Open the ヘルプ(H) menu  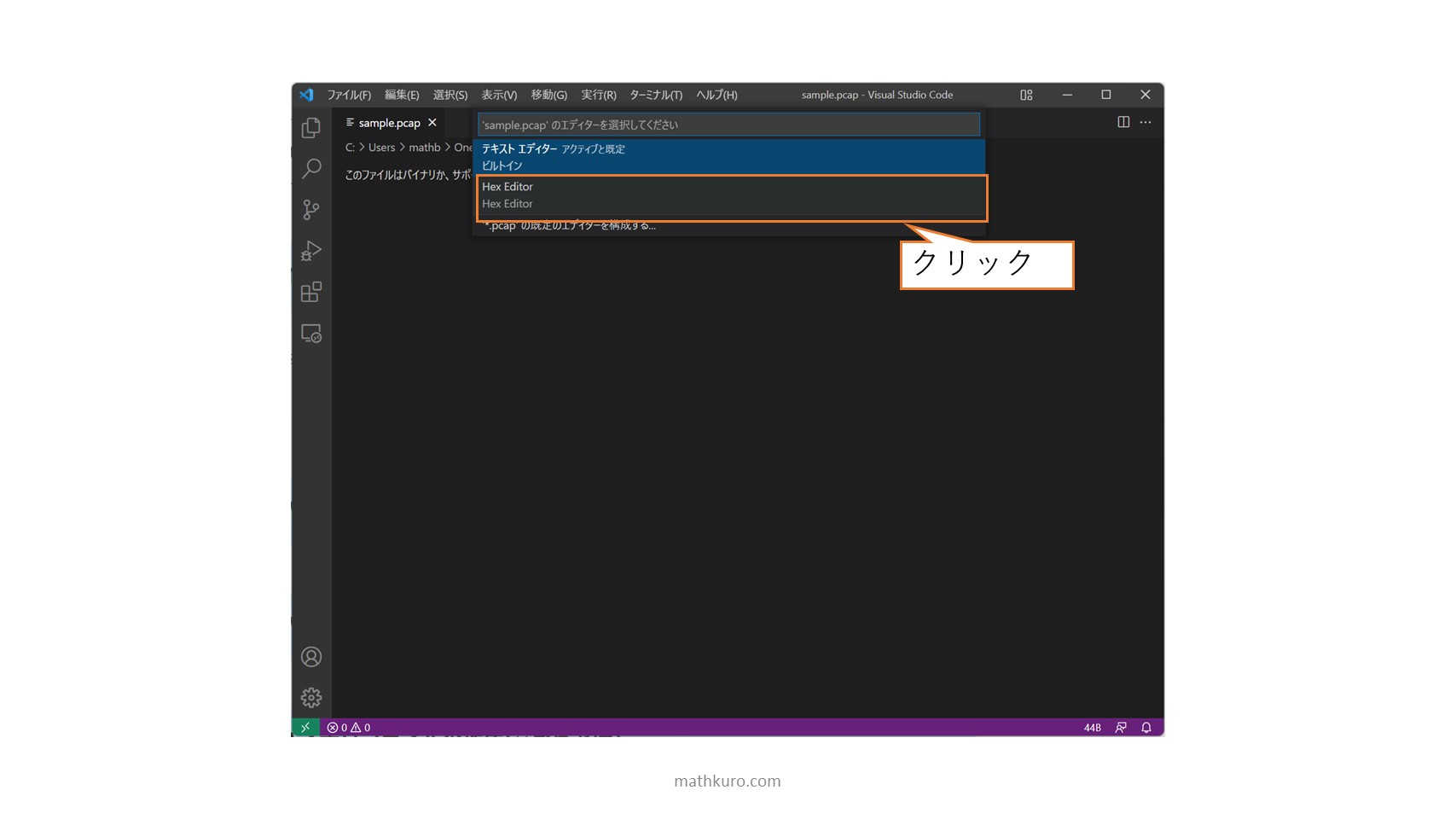point(716,95)
